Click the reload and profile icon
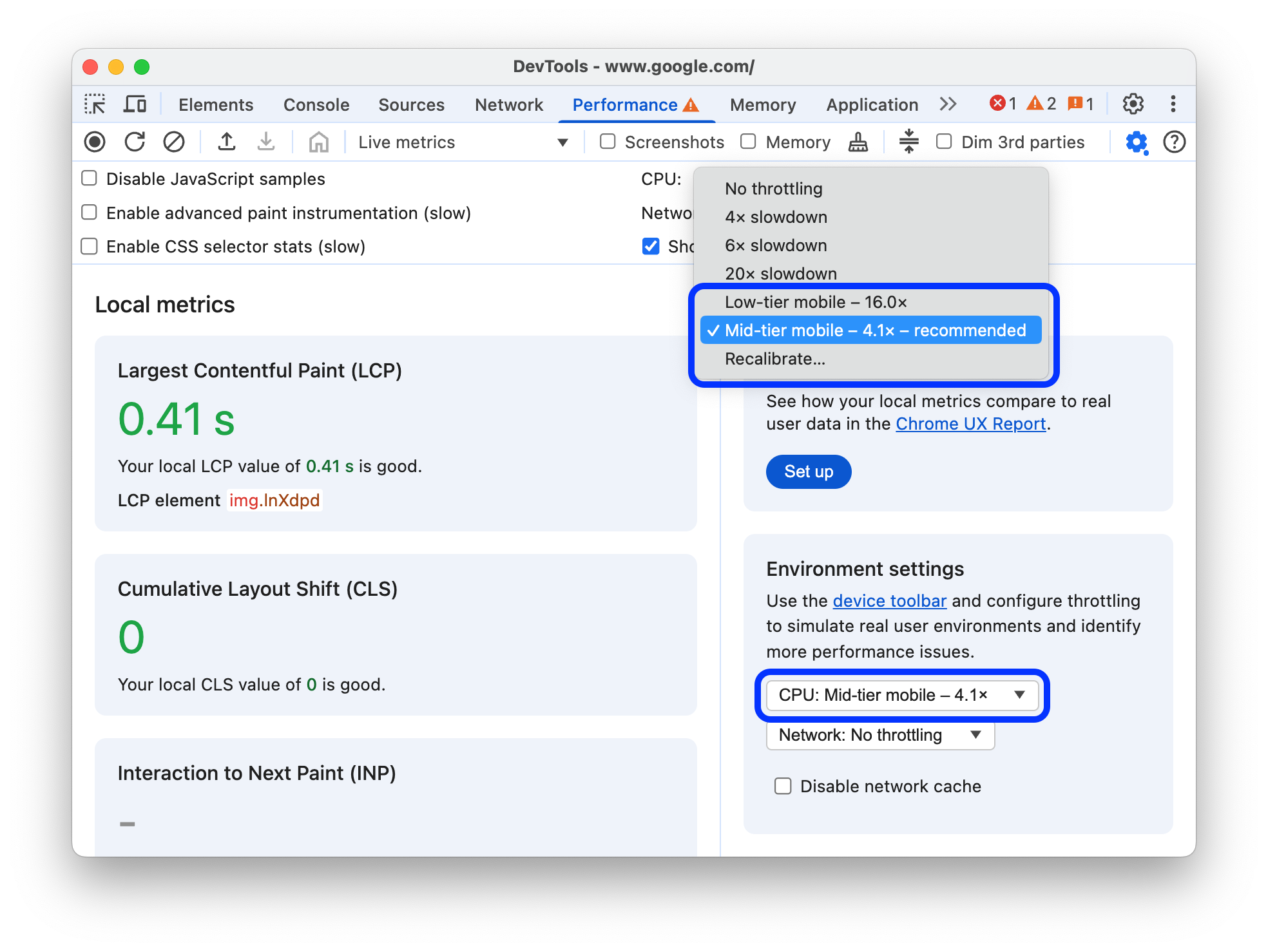 (x=135, y=142)
